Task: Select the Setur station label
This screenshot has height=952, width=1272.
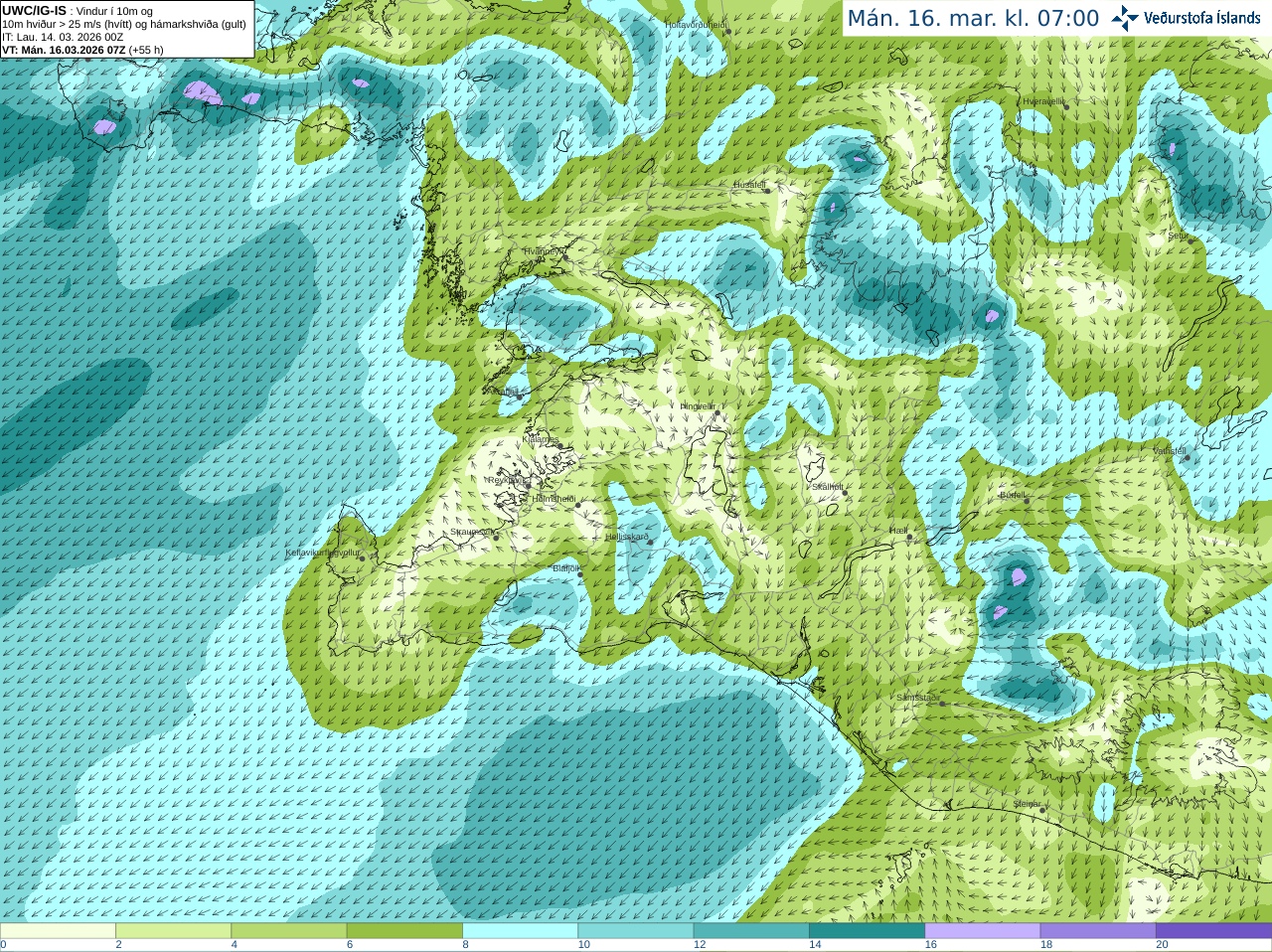Action: [x=1178, y=237]
